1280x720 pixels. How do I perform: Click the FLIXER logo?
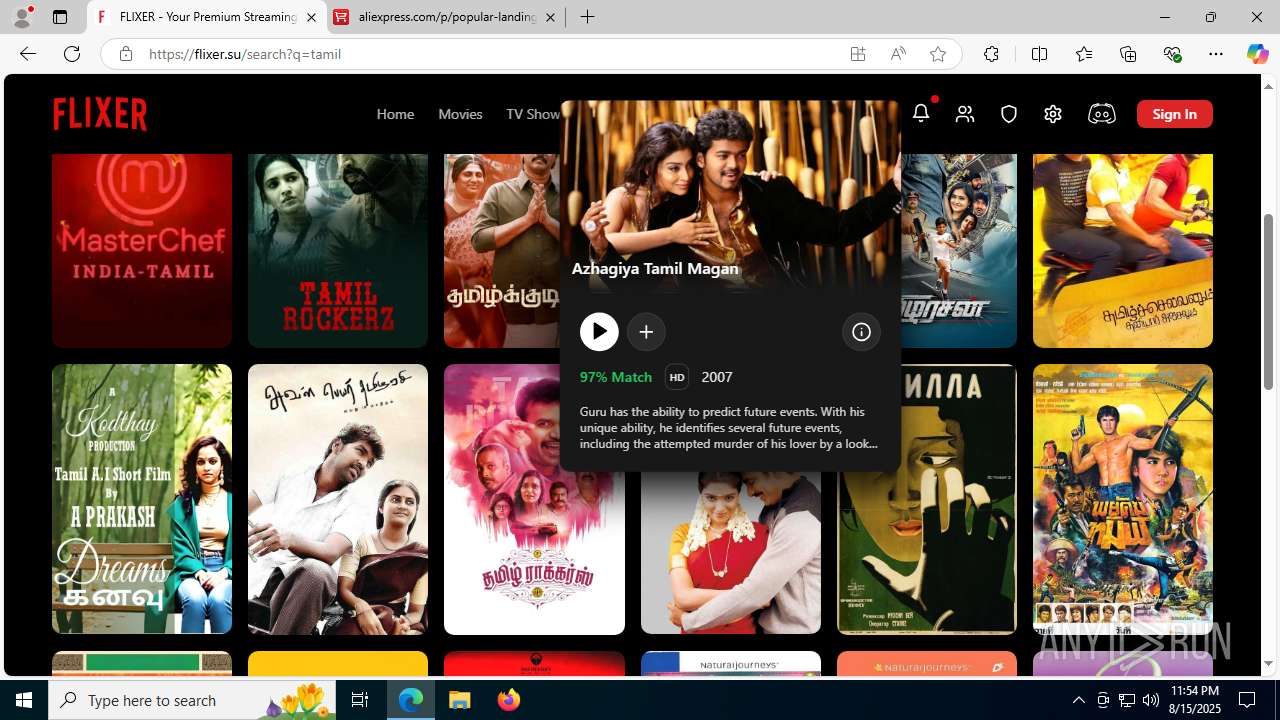100,114
